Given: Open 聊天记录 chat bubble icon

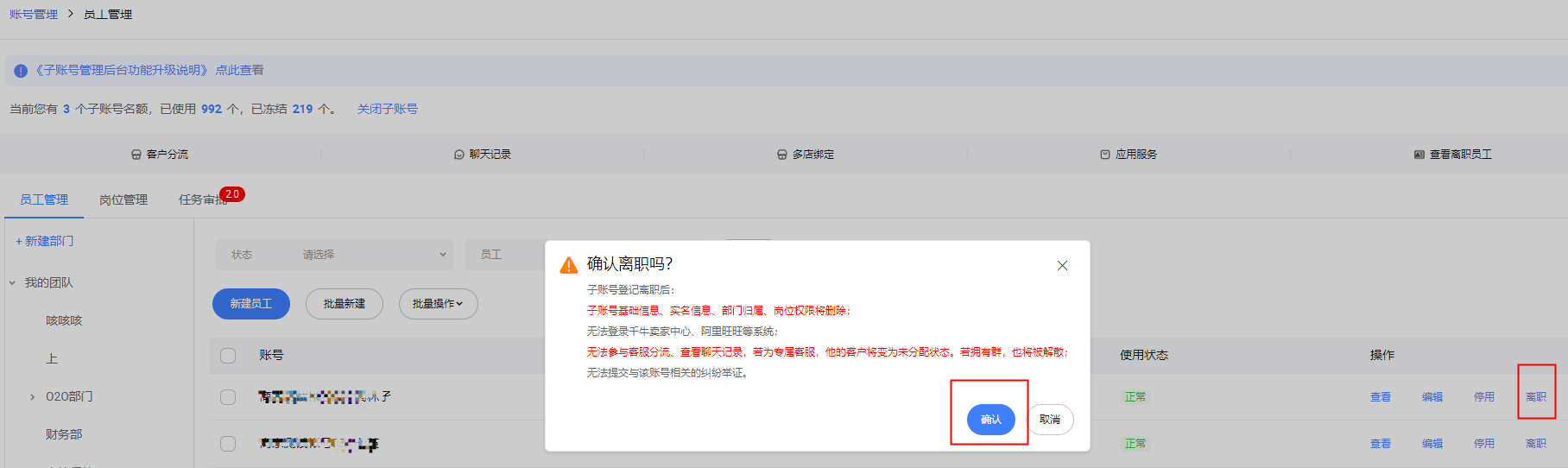Looking at the screenshot, I should [459, 155].
